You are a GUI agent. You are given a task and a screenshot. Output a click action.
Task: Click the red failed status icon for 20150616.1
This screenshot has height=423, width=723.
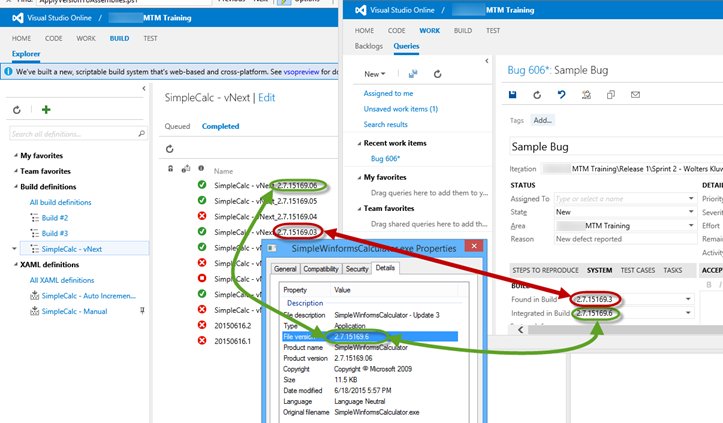point(202,341)
